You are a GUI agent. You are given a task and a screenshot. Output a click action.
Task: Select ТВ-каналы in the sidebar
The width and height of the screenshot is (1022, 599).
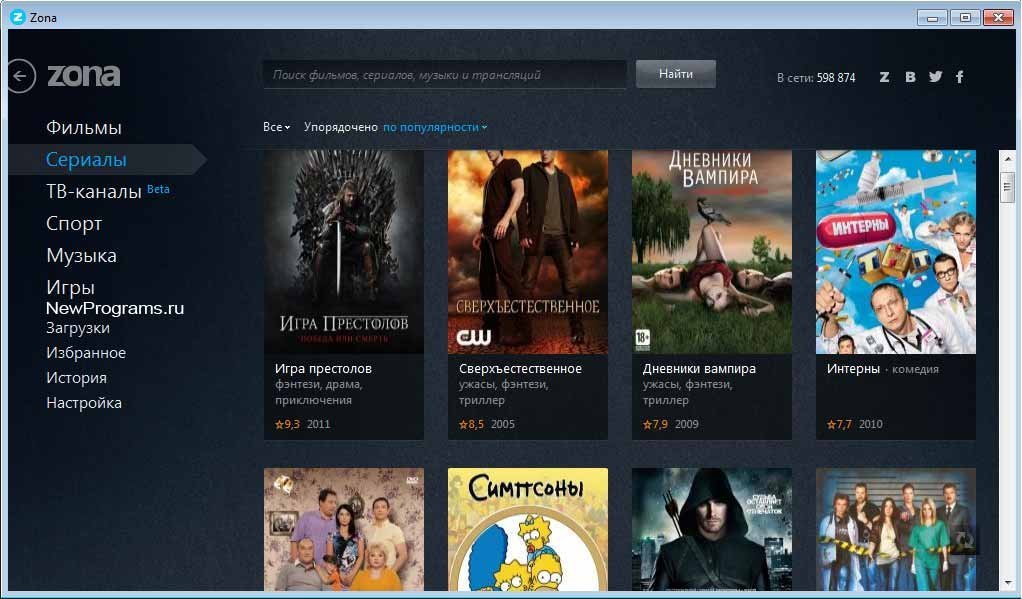[x=94, y=191]
